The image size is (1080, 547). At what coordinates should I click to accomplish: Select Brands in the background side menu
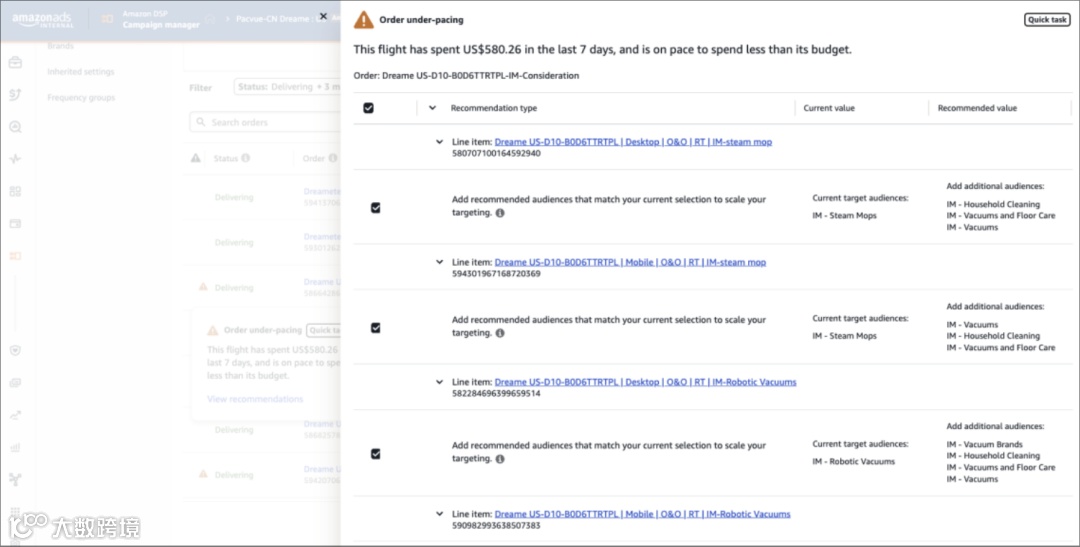click(61, 45)
